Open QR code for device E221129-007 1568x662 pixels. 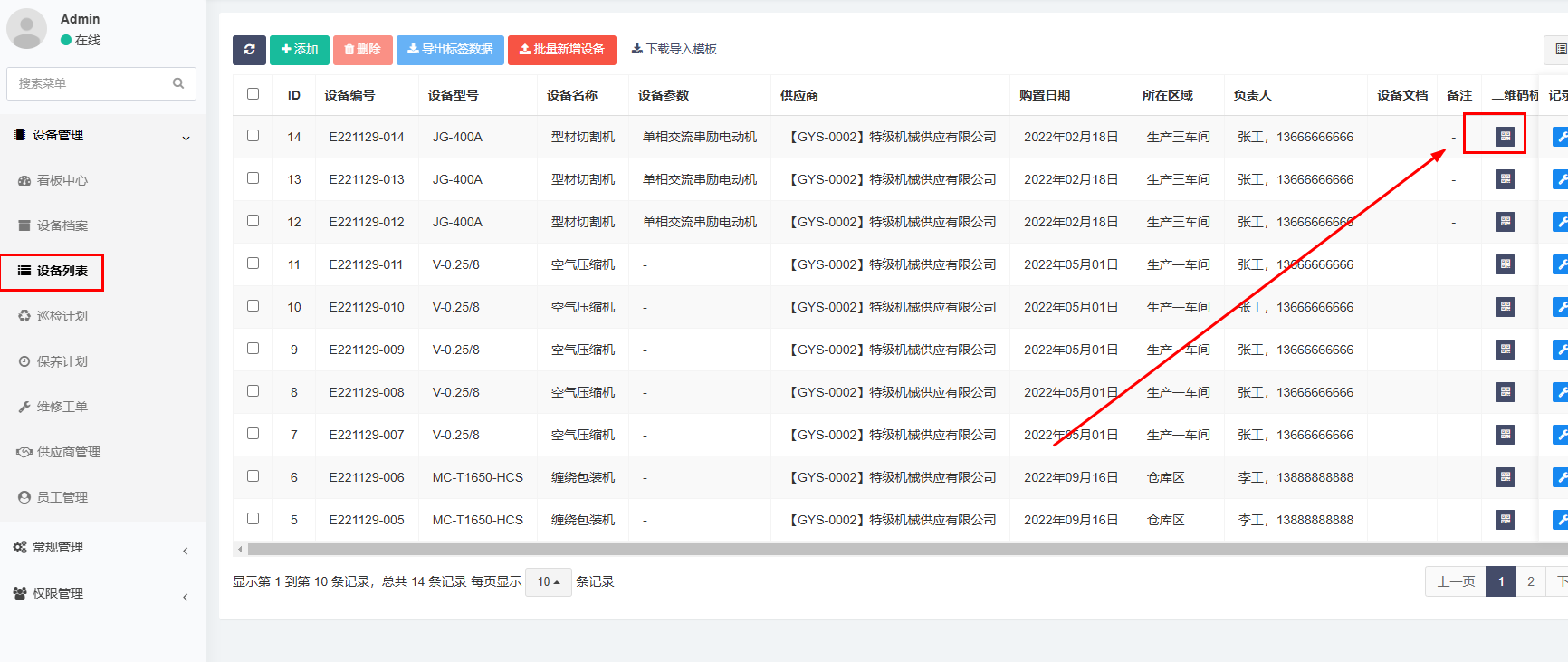pyautogui.click(x=1506, y=435)
